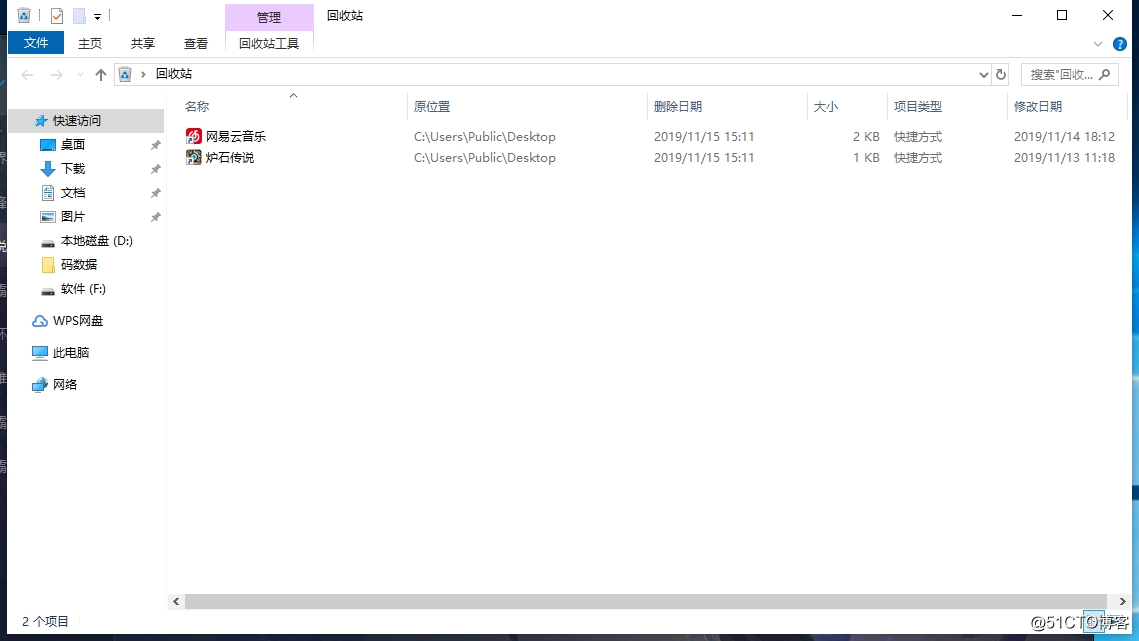Open 文档 in navigation pane
Screen dimensions: 1139x641
[73, 193]
